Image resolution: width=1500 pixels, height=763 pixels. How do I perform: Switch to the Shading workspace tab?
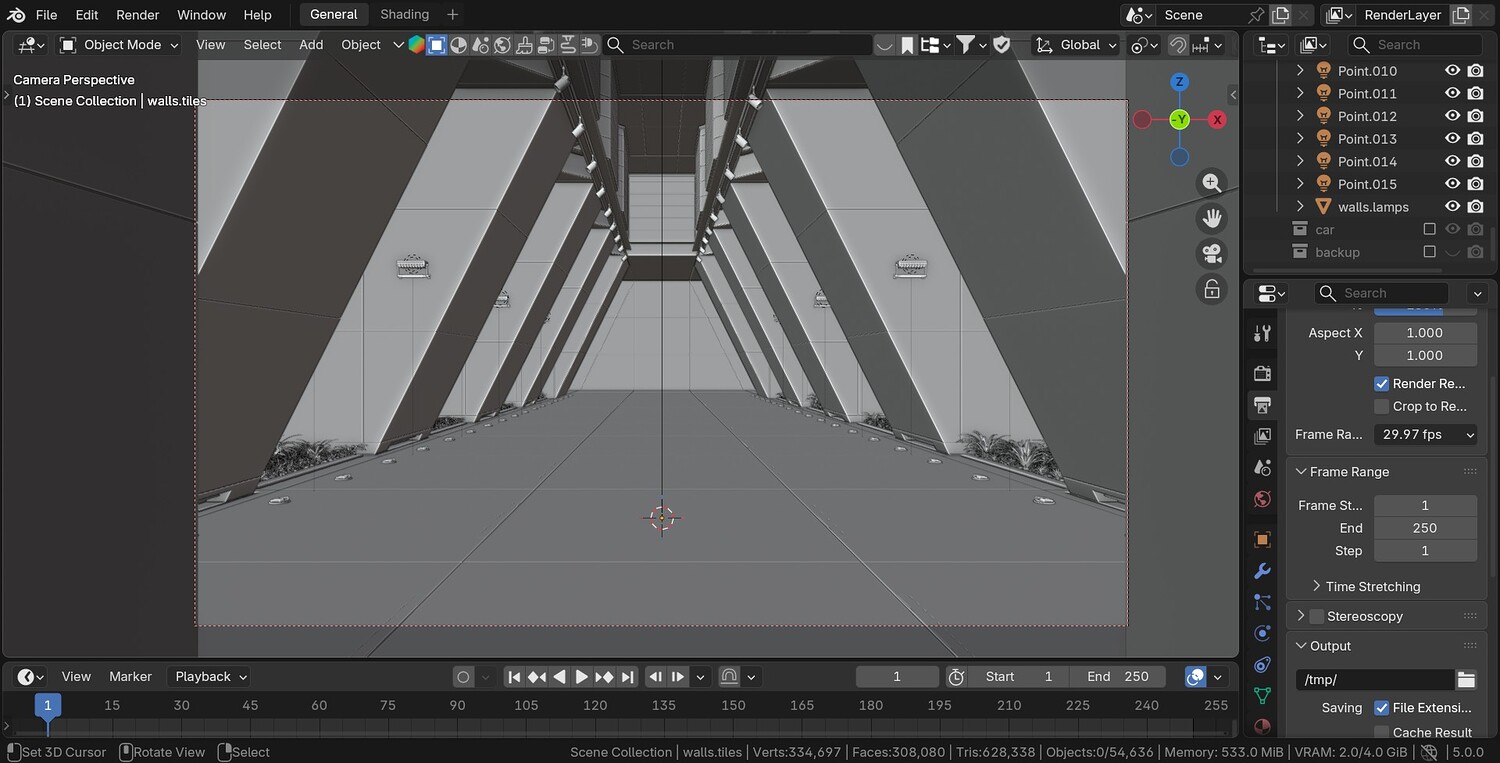405,14
